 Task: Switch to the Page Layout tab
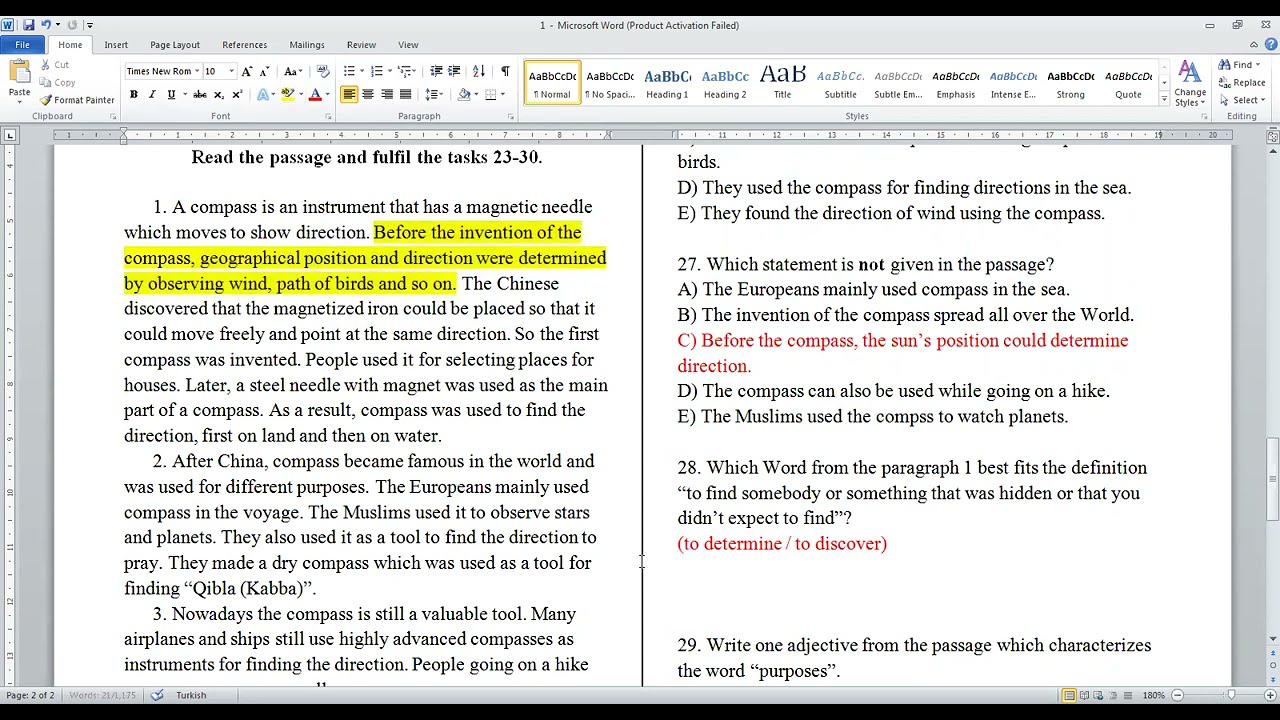pos(175,45)
